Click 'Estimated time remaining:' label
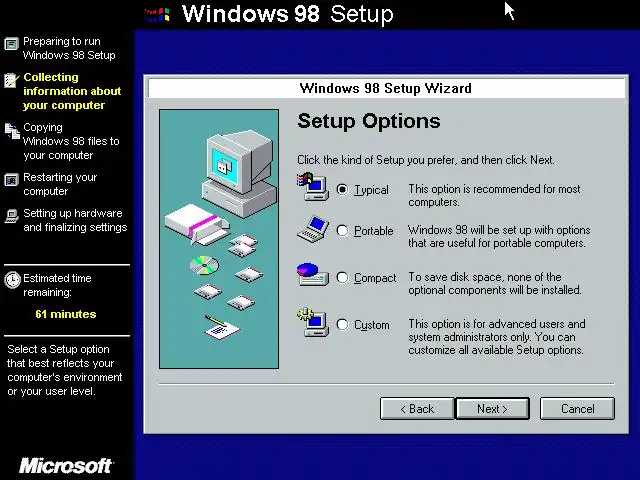This screenshot has height=480, width=640. coord(57,285)
